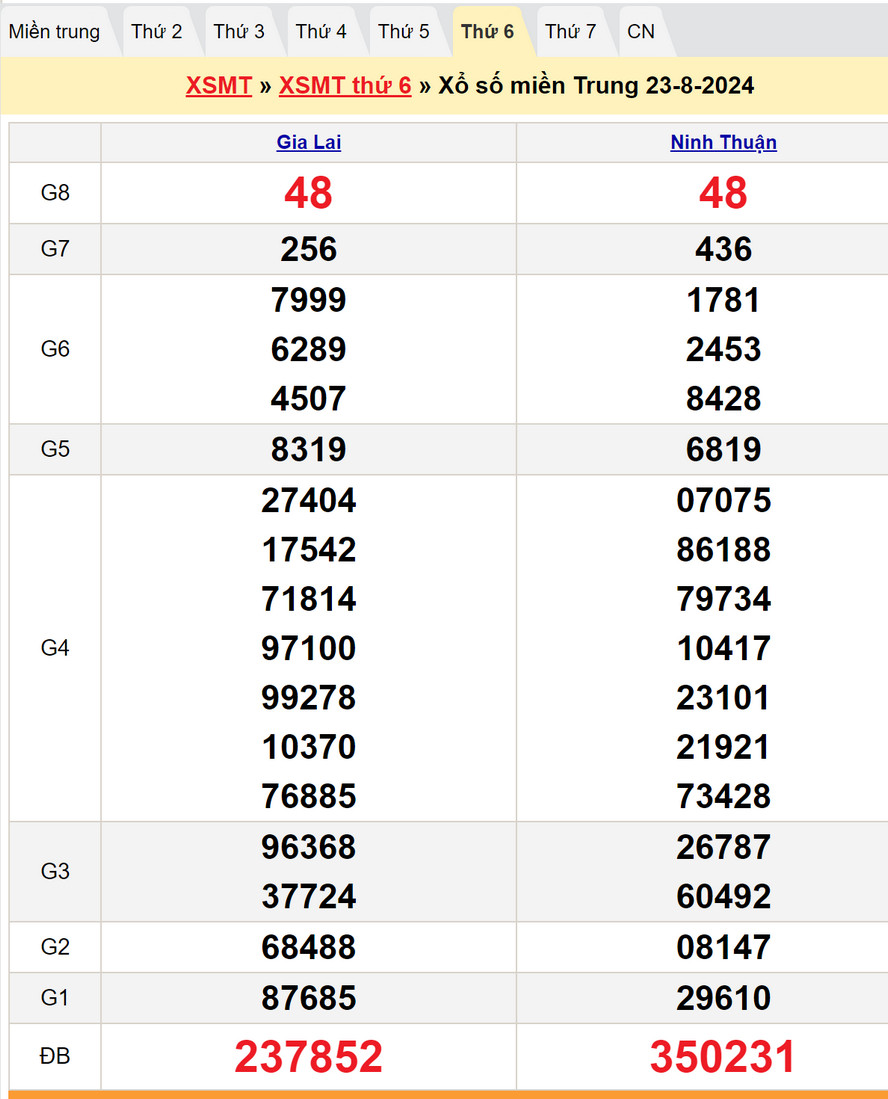
Task: Switch to the Miền trung tab
Action: click(55, 32)
